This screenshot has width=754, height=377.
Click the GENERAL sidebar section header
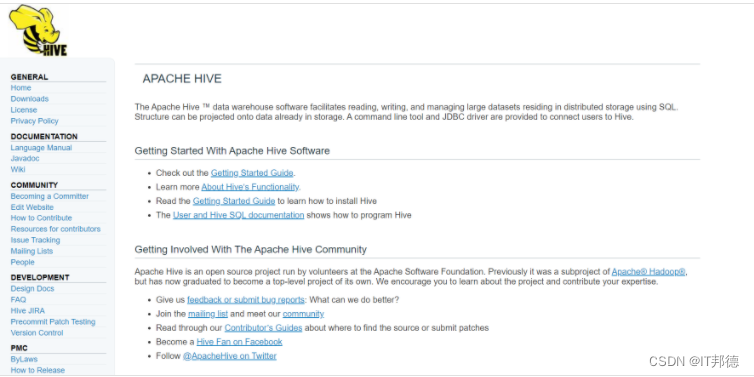29,77
